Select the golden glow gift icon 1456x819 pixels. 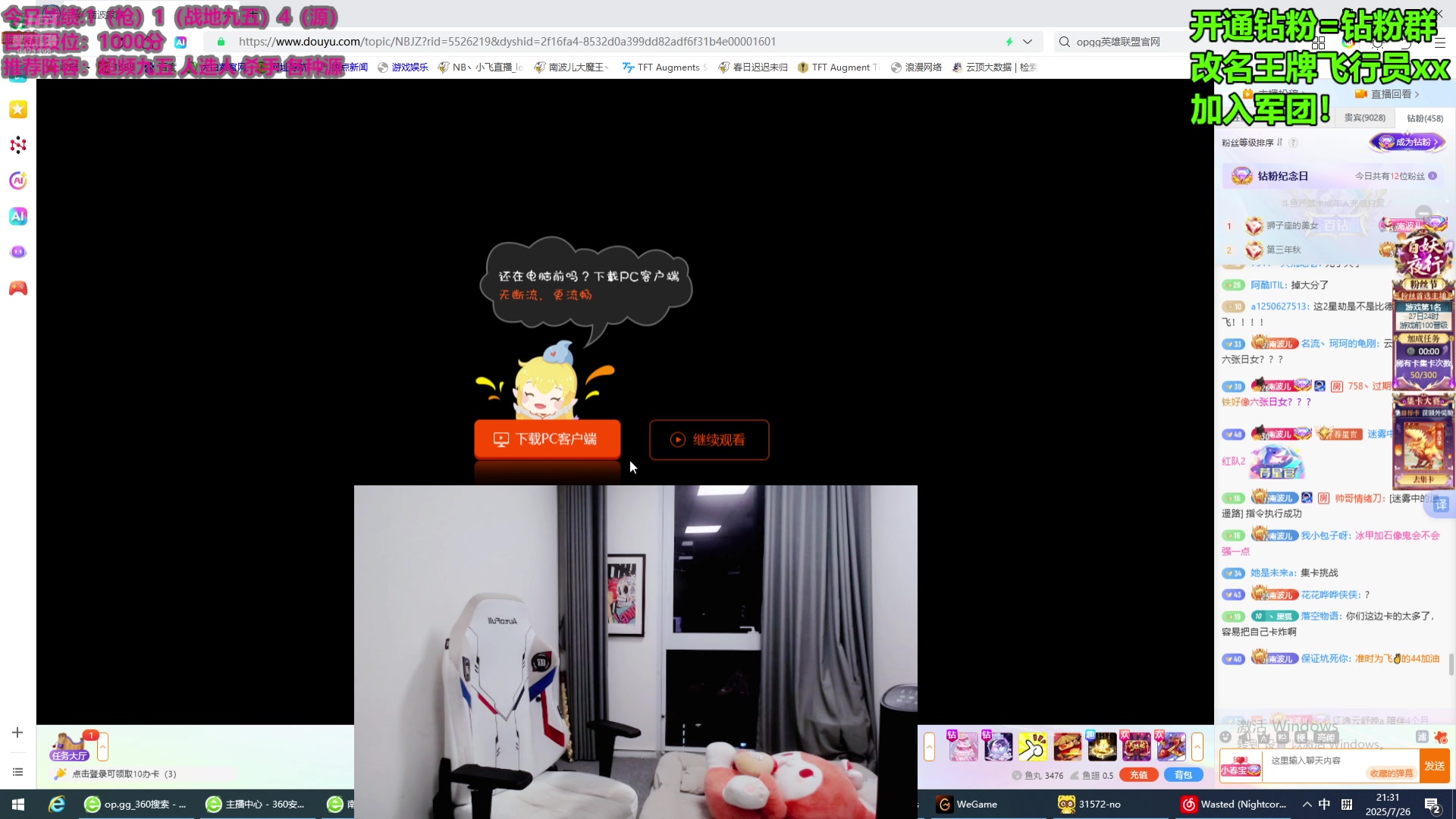tap(1102, 747)
